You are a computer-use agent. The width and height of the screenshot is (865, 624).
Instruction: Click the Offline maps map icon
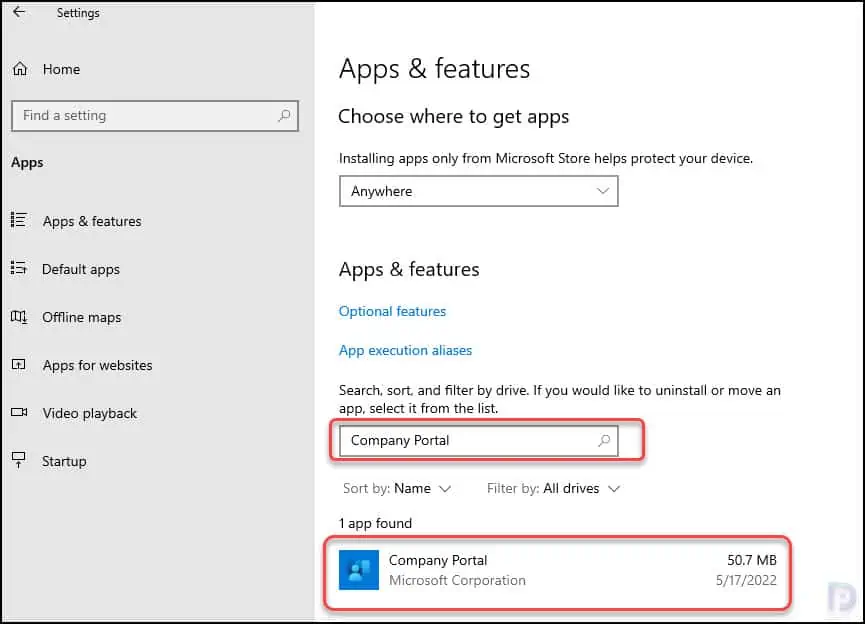pyautogui.click(x=19, y=317)
